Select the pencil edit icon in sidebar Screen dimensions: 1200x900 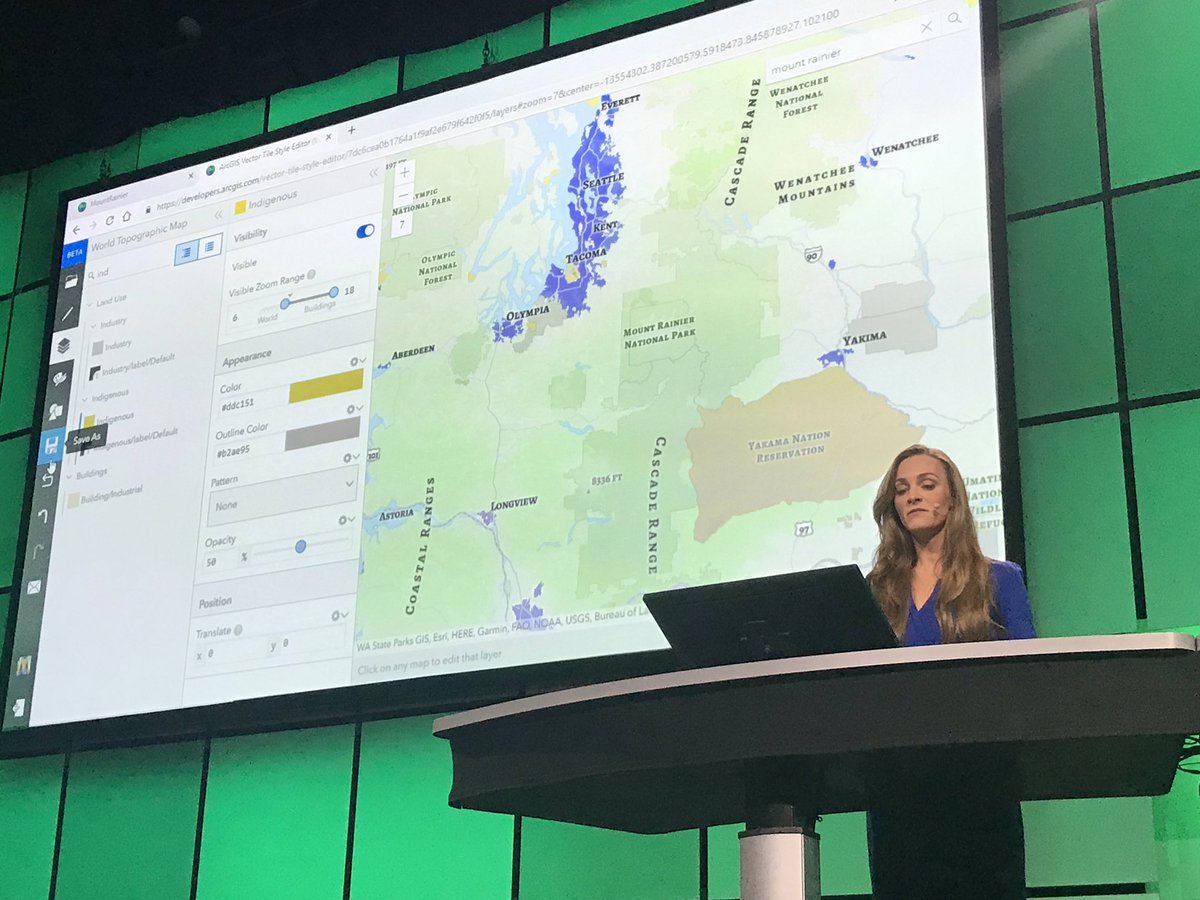pyautogui.click(x=67, y=314)
